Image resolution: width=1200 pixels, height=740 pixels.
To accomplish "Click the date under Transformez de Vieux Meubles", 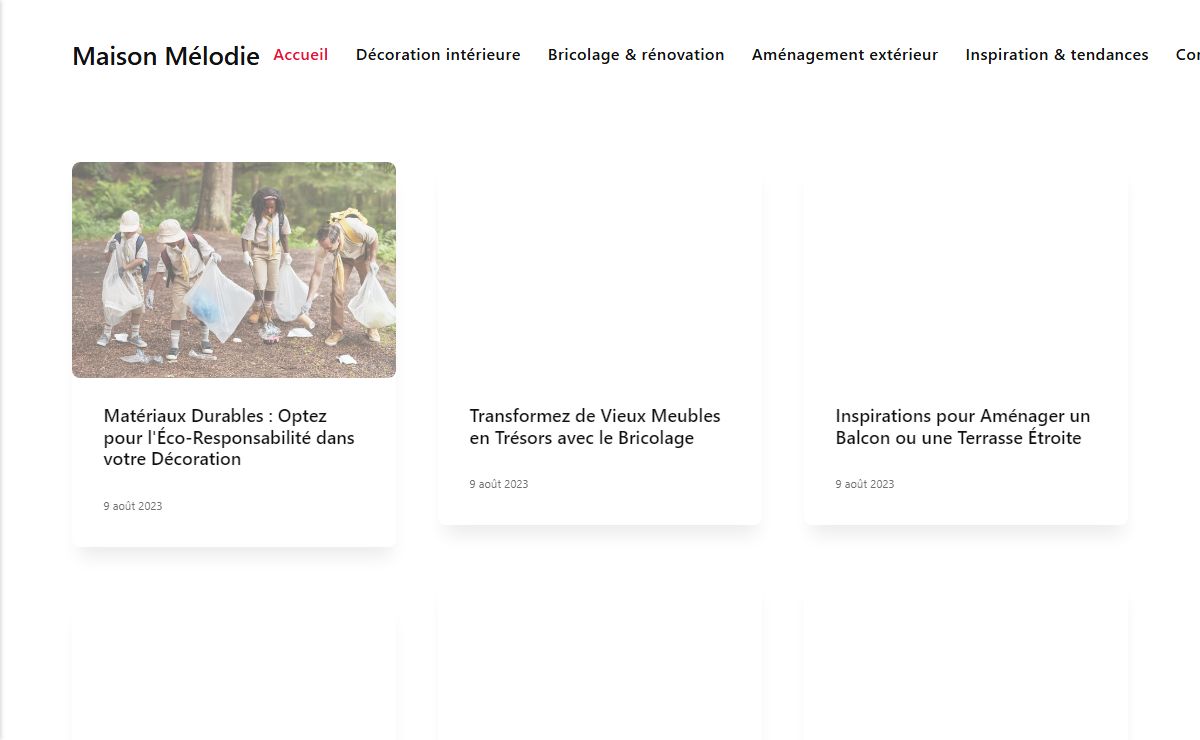I will tap(499, 484).
